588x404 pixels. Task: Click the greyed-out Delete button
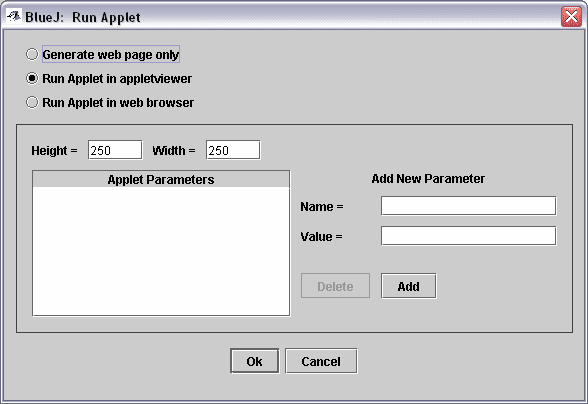[335, 286]
